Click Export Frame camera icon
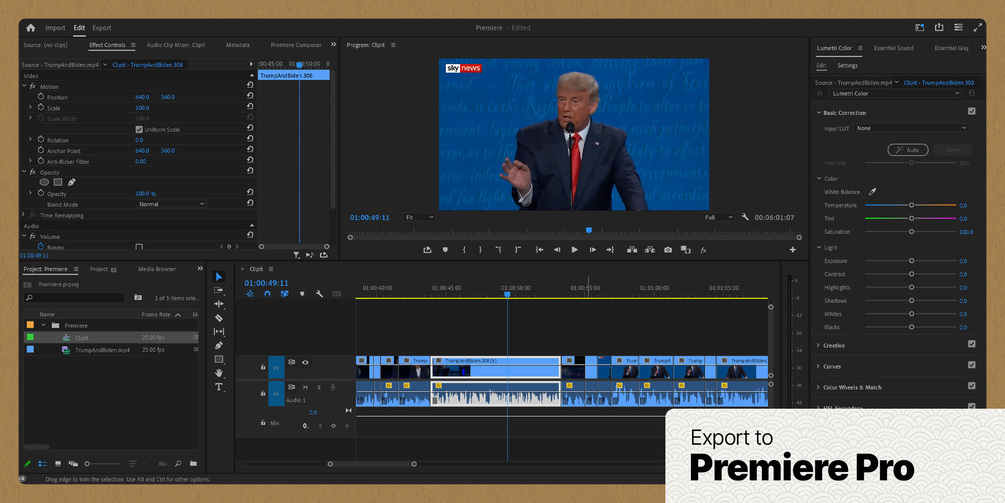 coord(668,250)
